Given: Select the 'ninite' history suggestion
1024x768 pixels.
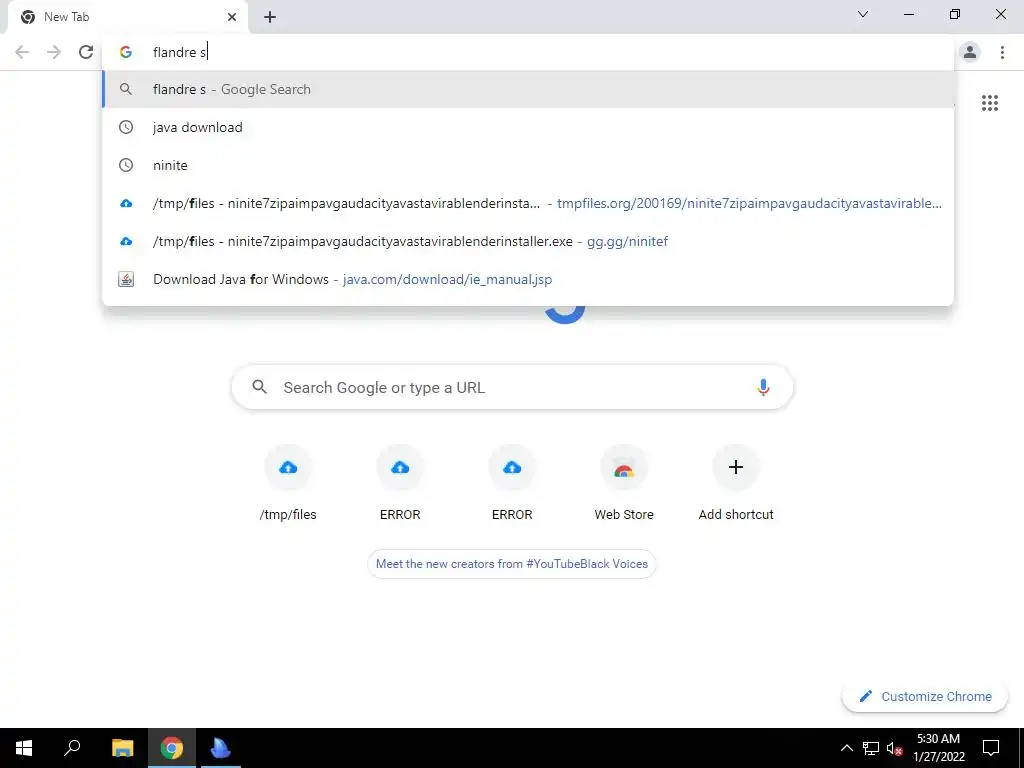Looking at the screenshot, I should pyautogui.click(x=528, y=165).
